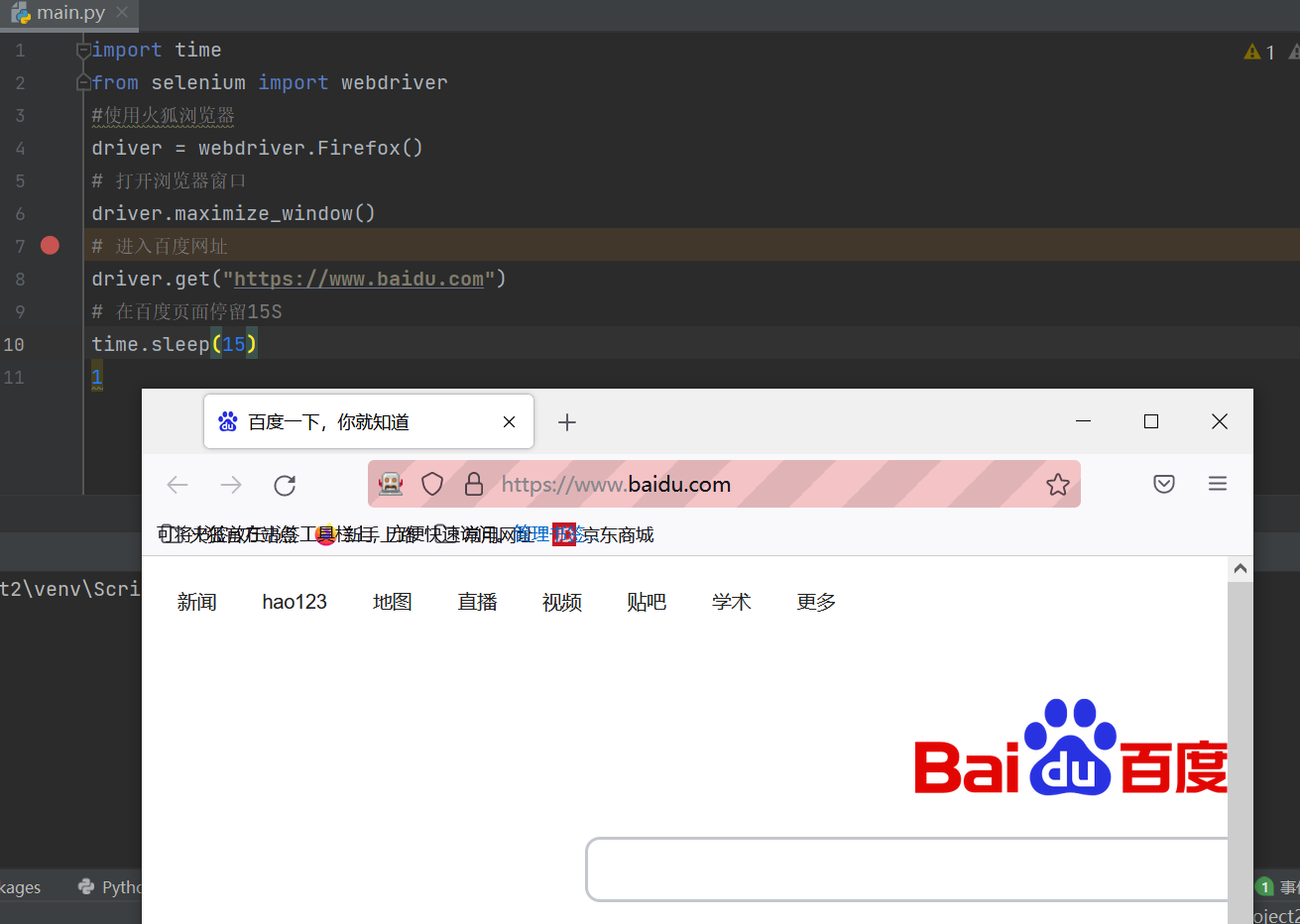The height and width of the screenshot is (924, 1300).
Task: Open the Baidu 贴吧 link
Action: point(647,602)
